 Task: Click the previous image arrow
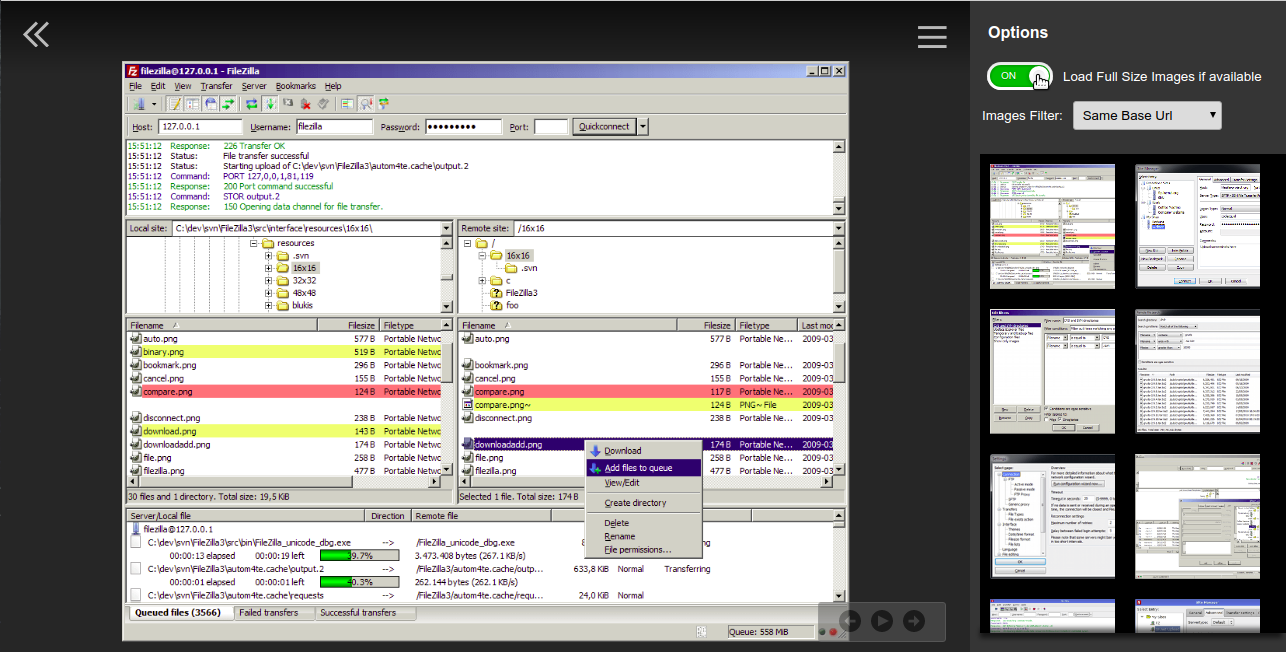[850, 621]
